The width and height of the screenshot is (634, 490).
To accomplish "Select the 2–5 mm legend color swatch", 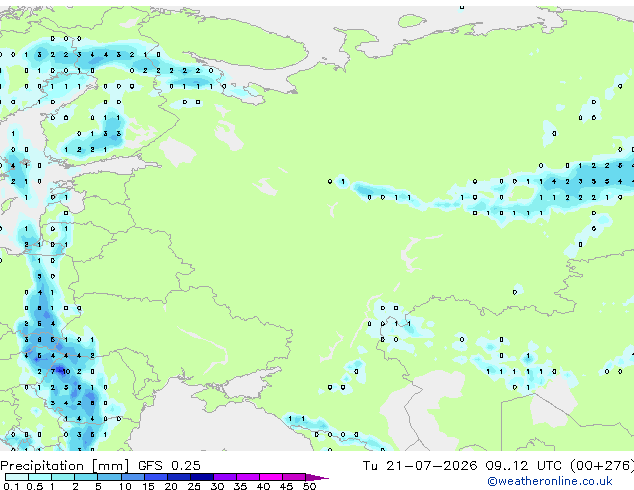I will point(86,477).
